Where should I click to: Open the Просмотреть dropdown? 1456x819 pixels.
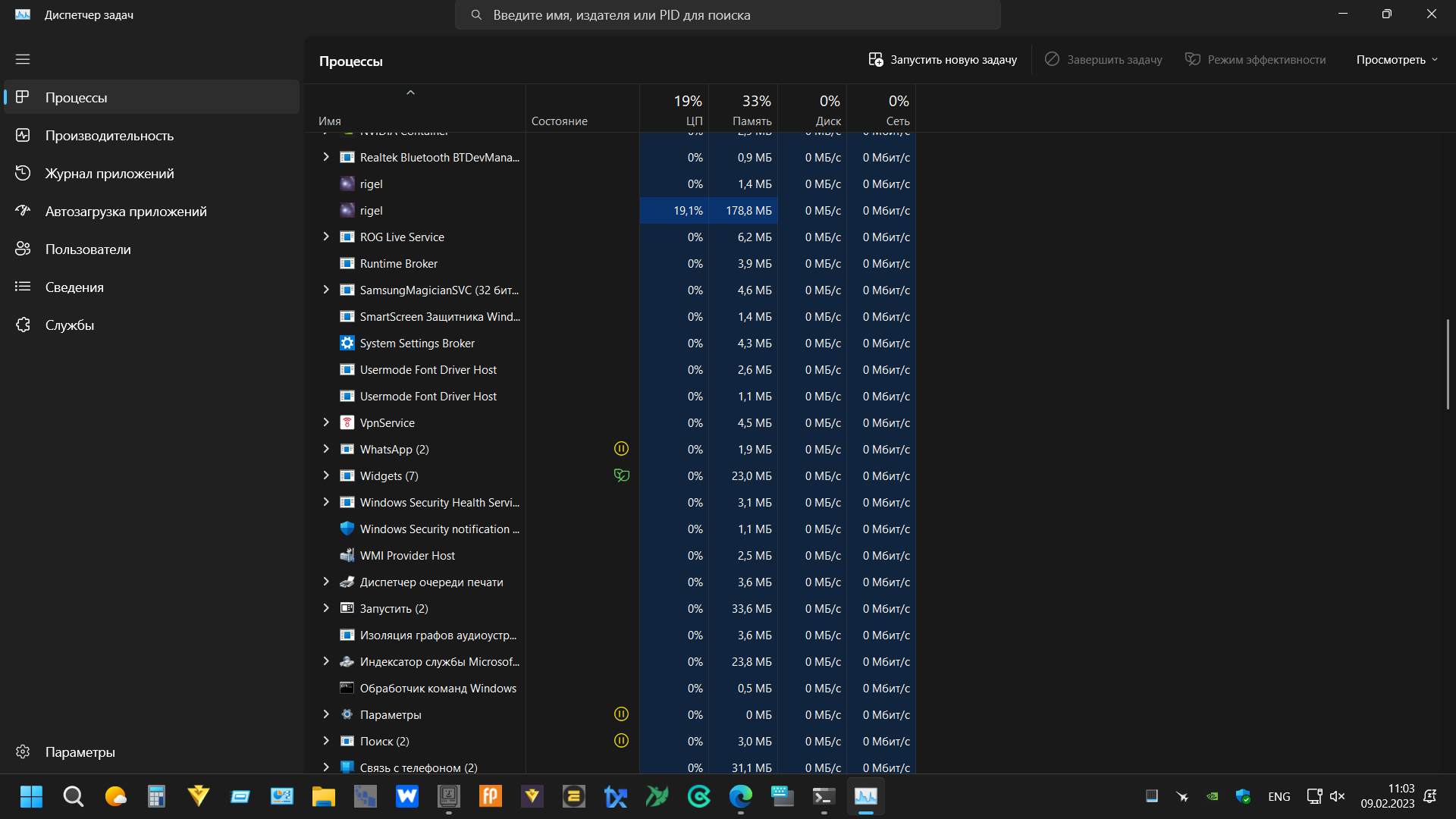click(1396, 59)
